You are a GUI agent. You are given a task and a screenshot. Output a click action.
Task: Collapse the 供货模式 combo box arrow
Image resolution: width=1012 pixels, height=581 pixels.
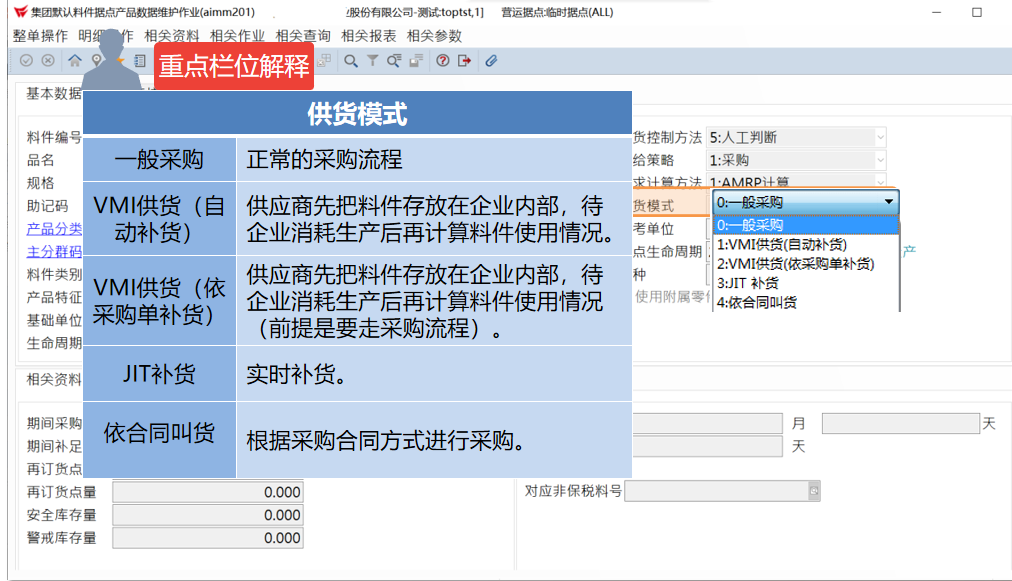click(889, 202)
